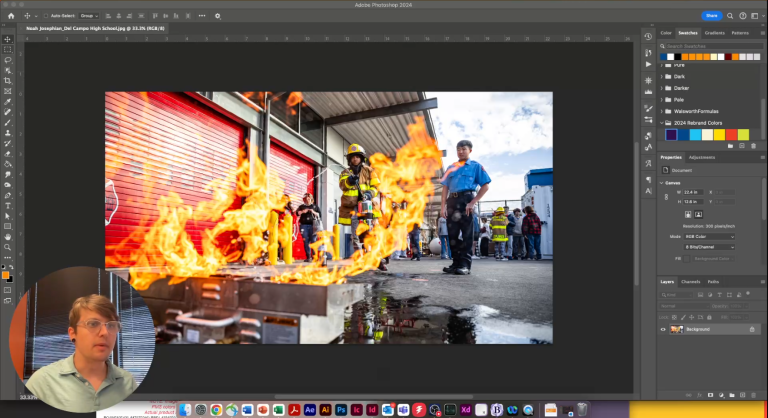Viewport: 768px width, 418px height.
Task: Collapse the 2024 Rebrand Colors folder
Action: tap(662, 123)
